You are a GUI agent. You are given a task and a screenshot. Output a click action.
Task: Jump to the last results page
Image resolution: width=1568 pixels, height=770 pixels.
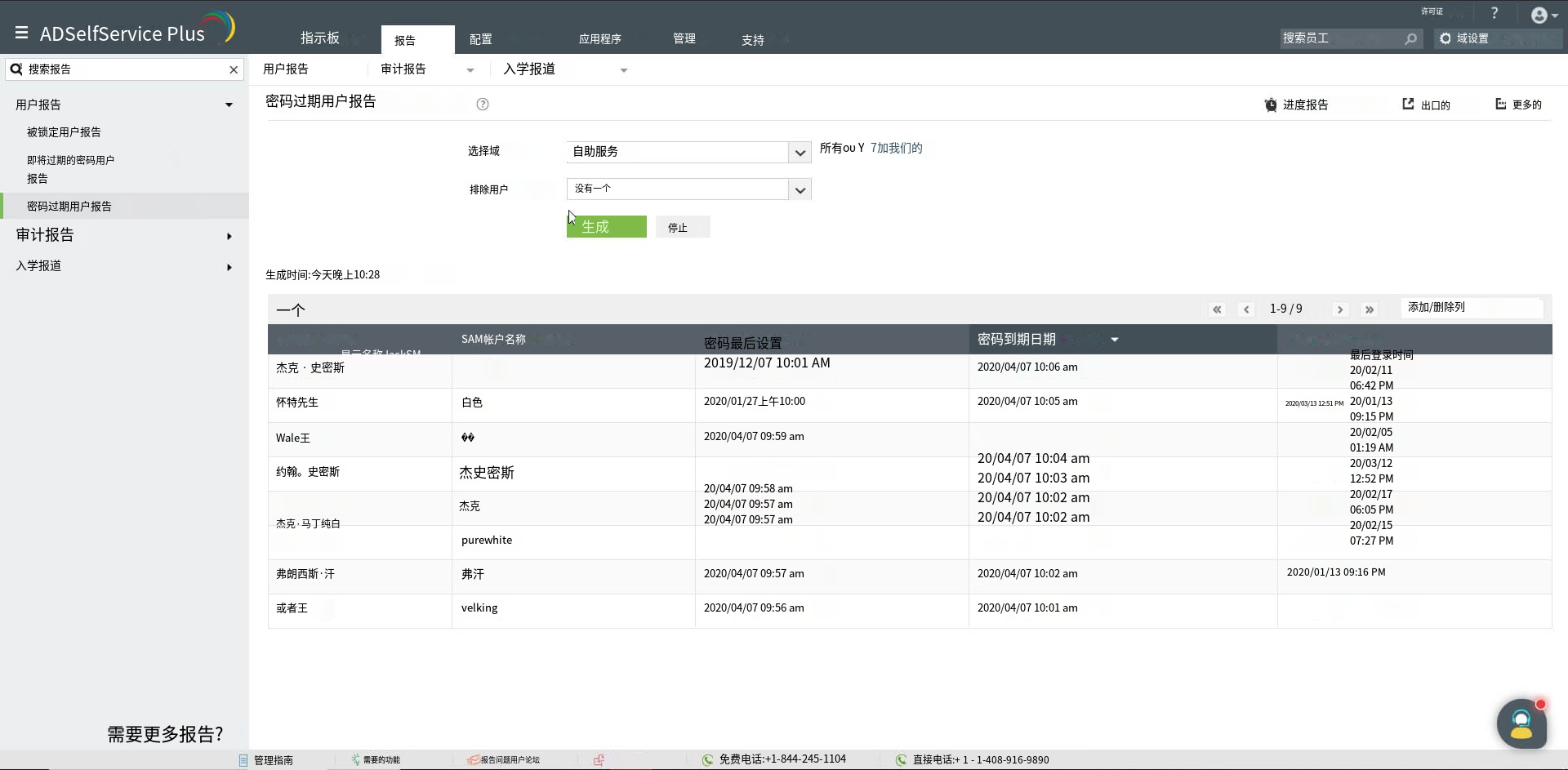pyautogui.click(x=1370, y=309)
